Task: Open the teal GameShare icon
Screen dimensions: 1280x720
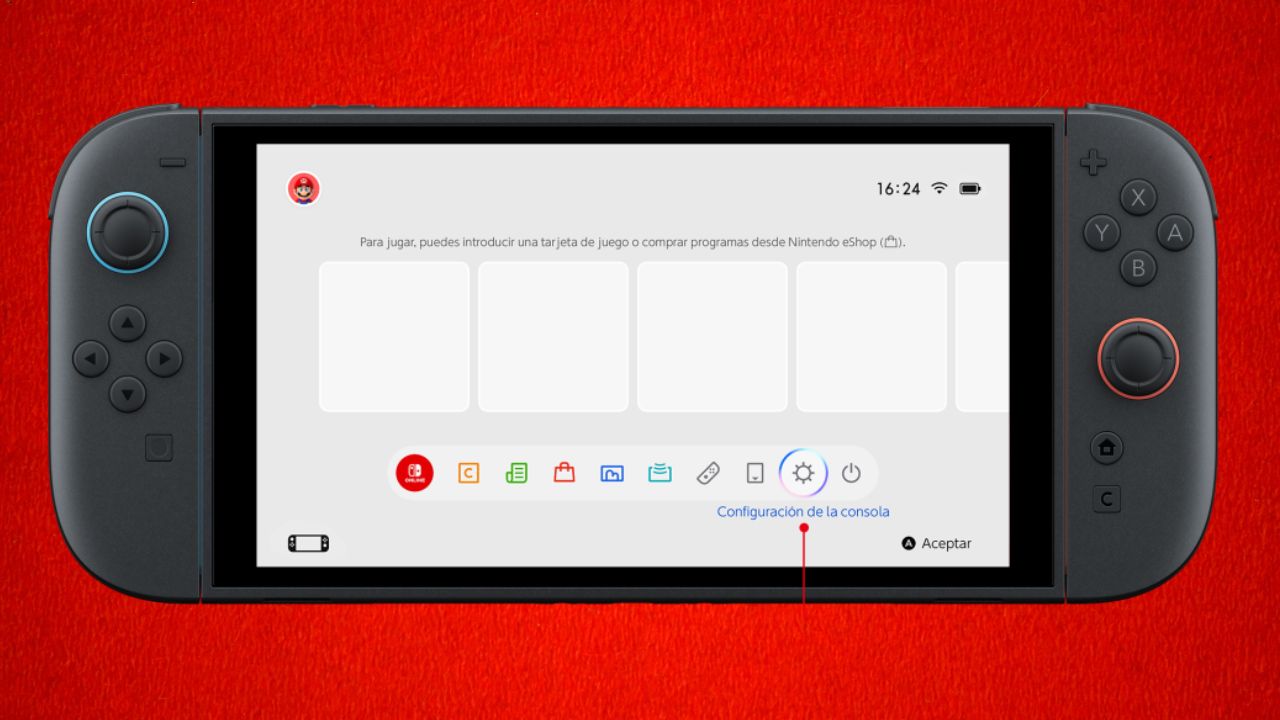Action: pyautogui.click(x=660, y=473)
